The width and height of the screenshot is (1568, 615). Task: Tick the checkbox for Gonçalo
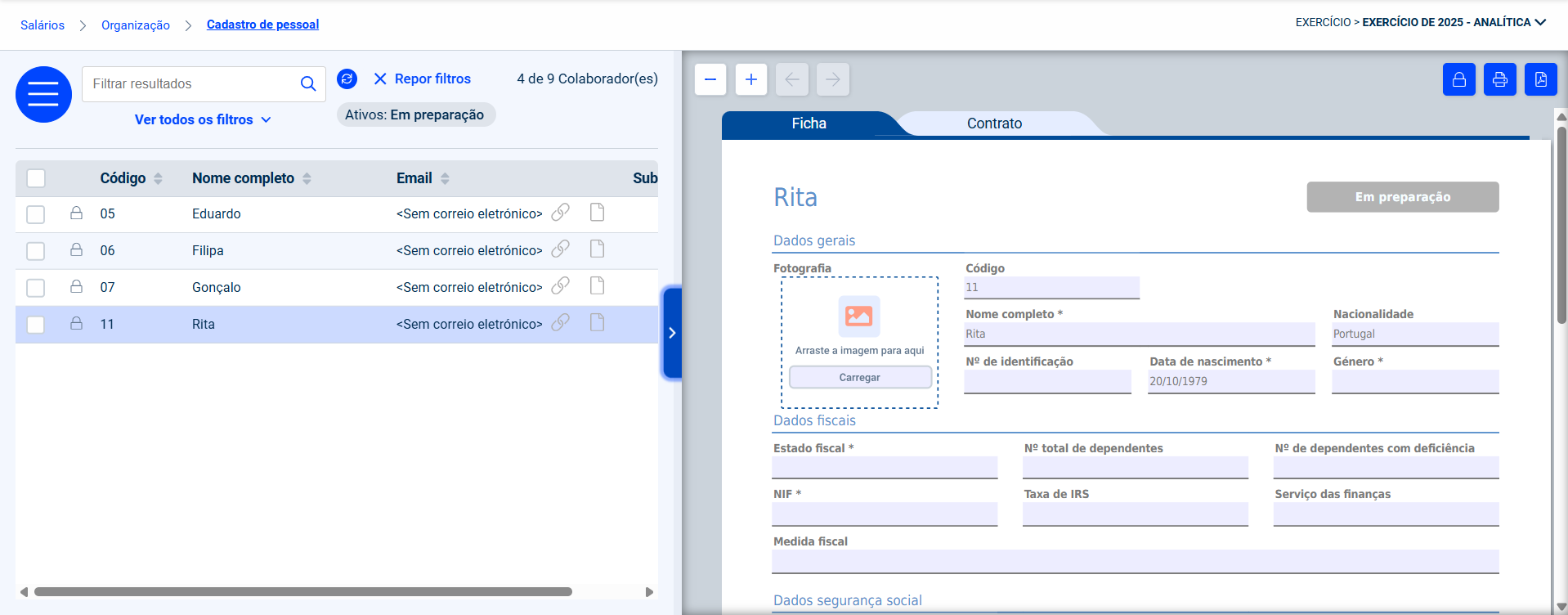[36, 288]
